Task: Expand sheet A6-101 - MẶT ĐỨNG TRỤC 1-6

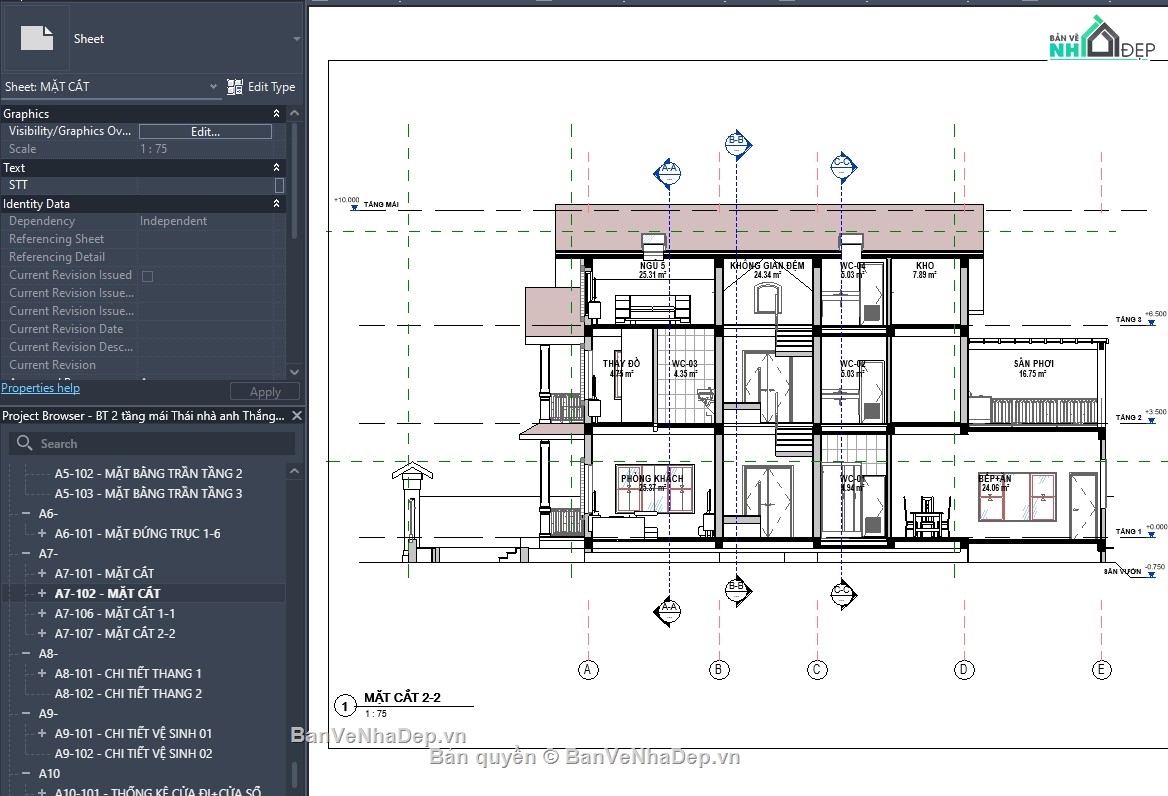Action: (42, 533)
